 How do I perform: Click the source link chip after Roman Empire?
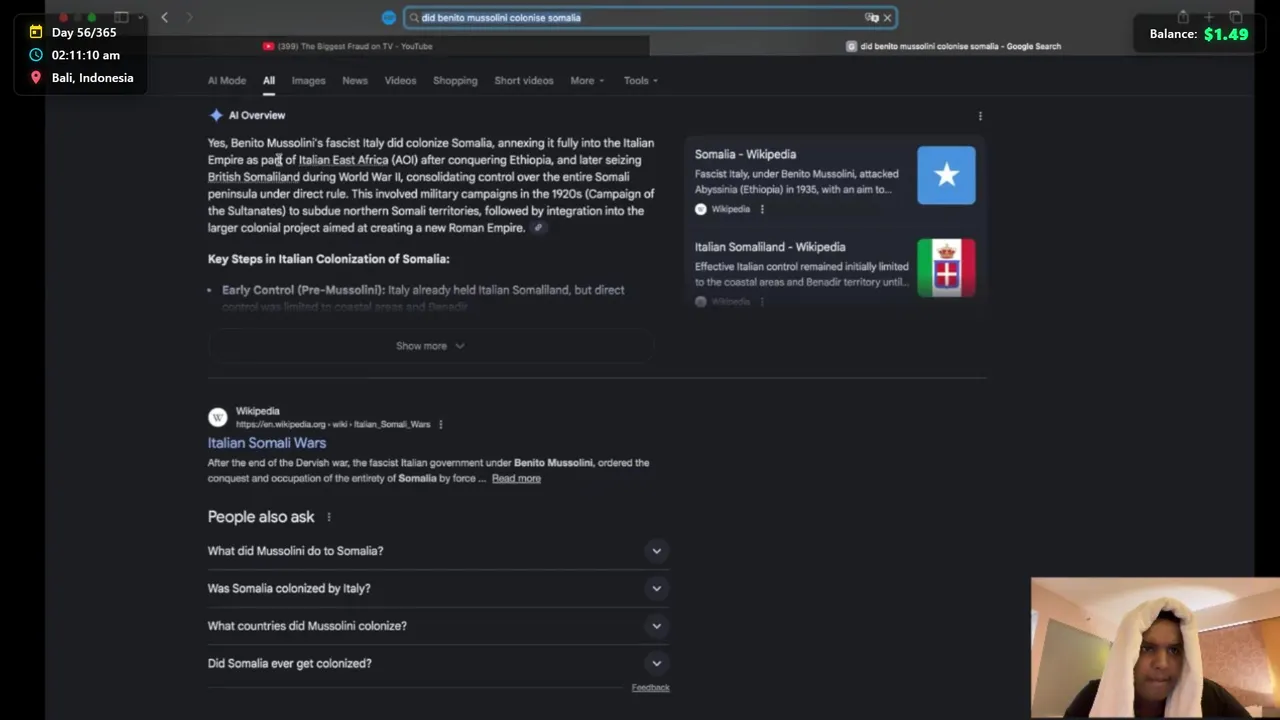click(538, 228)
